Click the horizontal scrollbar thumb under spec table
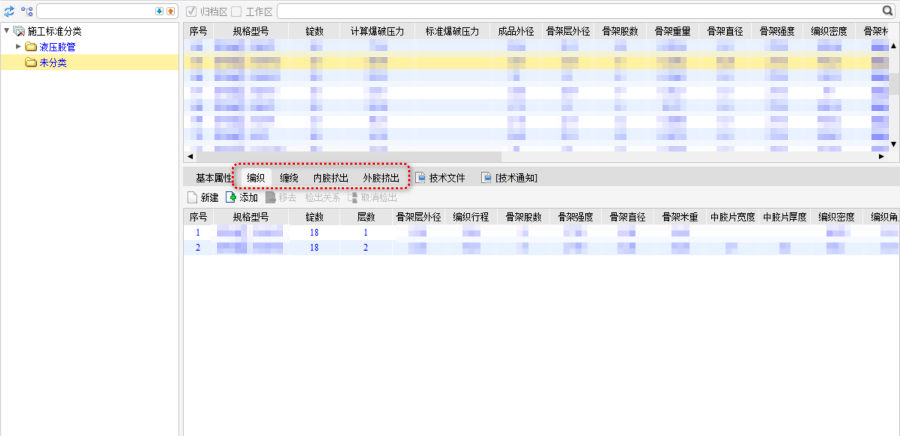900x436 pixels. tap(348, 156)
